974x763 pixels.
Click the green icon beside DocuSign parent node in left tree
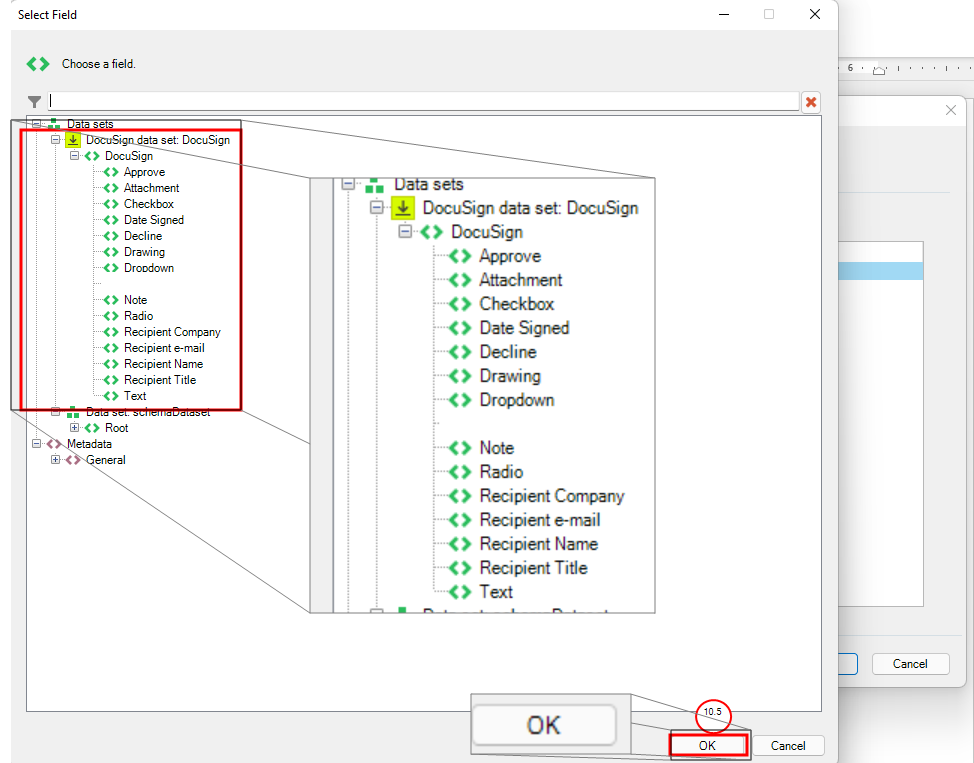[92, 156]
